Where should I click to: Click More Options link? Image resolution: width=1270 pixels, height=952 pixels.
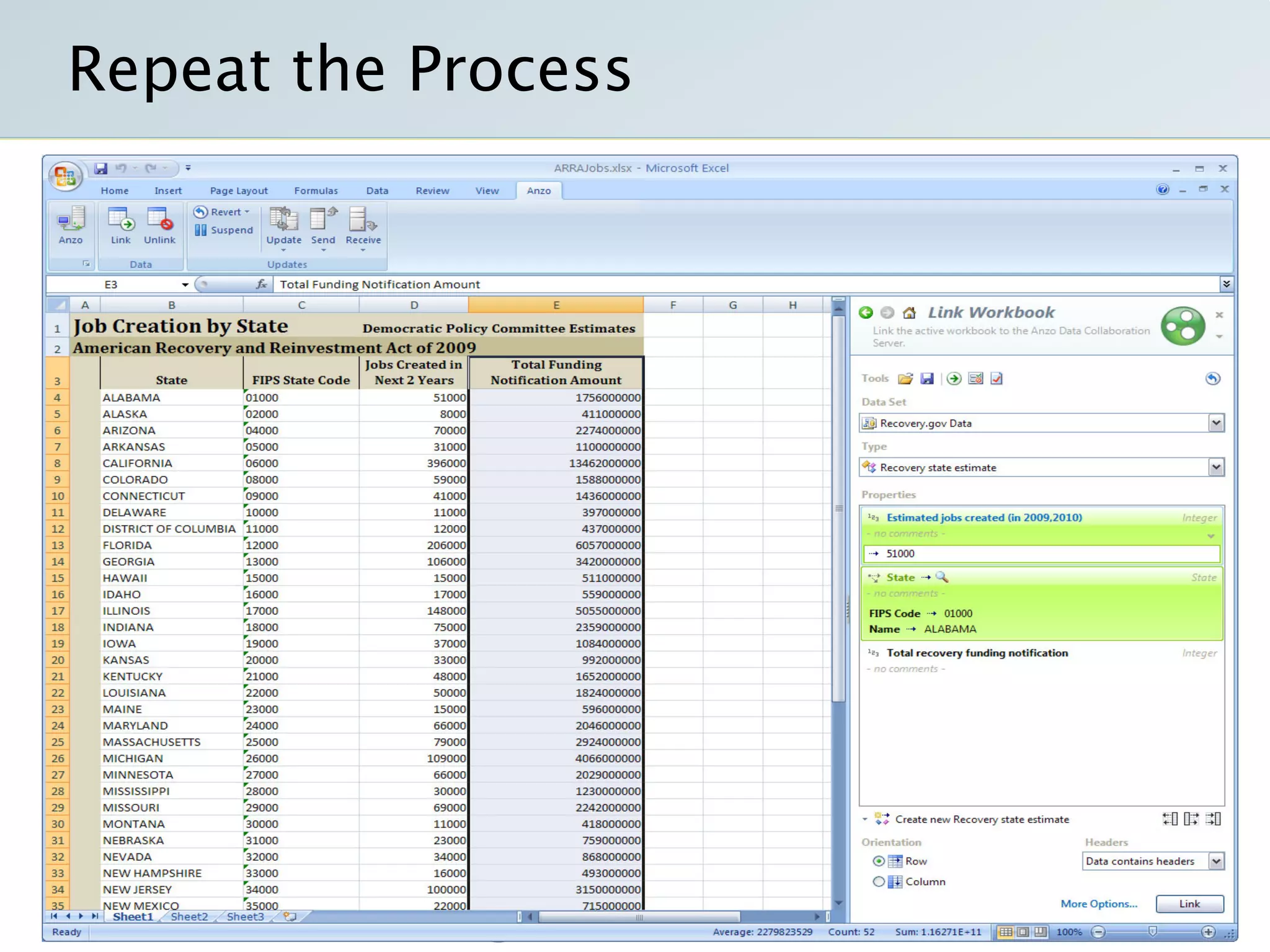point(1099,904)
